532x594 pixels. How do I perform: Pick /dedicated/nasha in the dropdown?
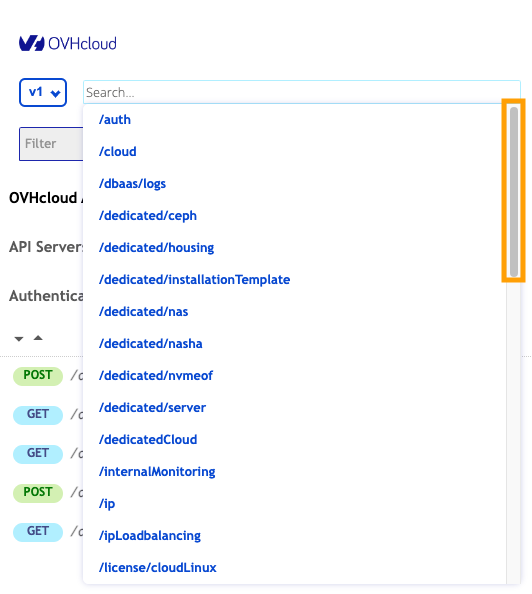[150, 344]
